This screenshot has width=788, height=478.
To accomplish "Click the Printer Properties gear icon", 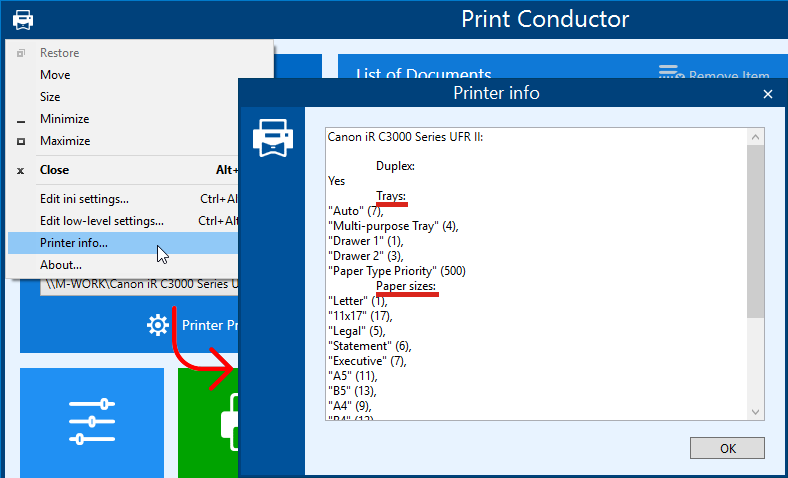I will pyautogui.click(x=158, y=325).
